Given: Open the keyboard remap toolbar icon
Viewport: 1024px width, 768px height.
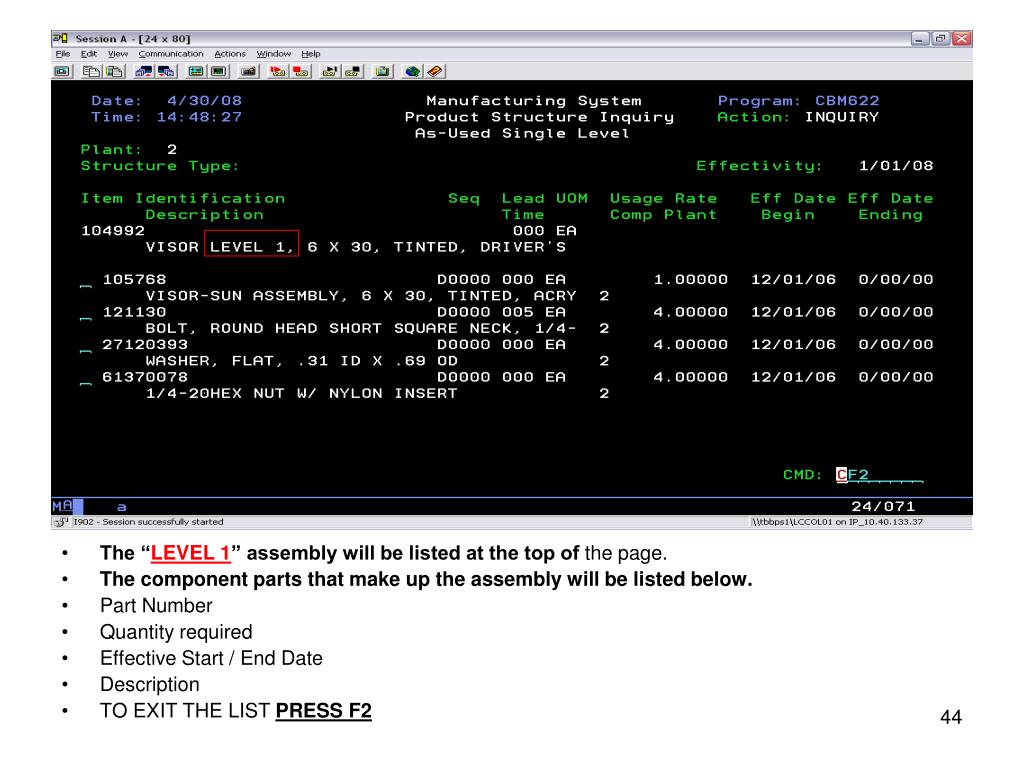Looking at the screenshot, I should (248, 71).
